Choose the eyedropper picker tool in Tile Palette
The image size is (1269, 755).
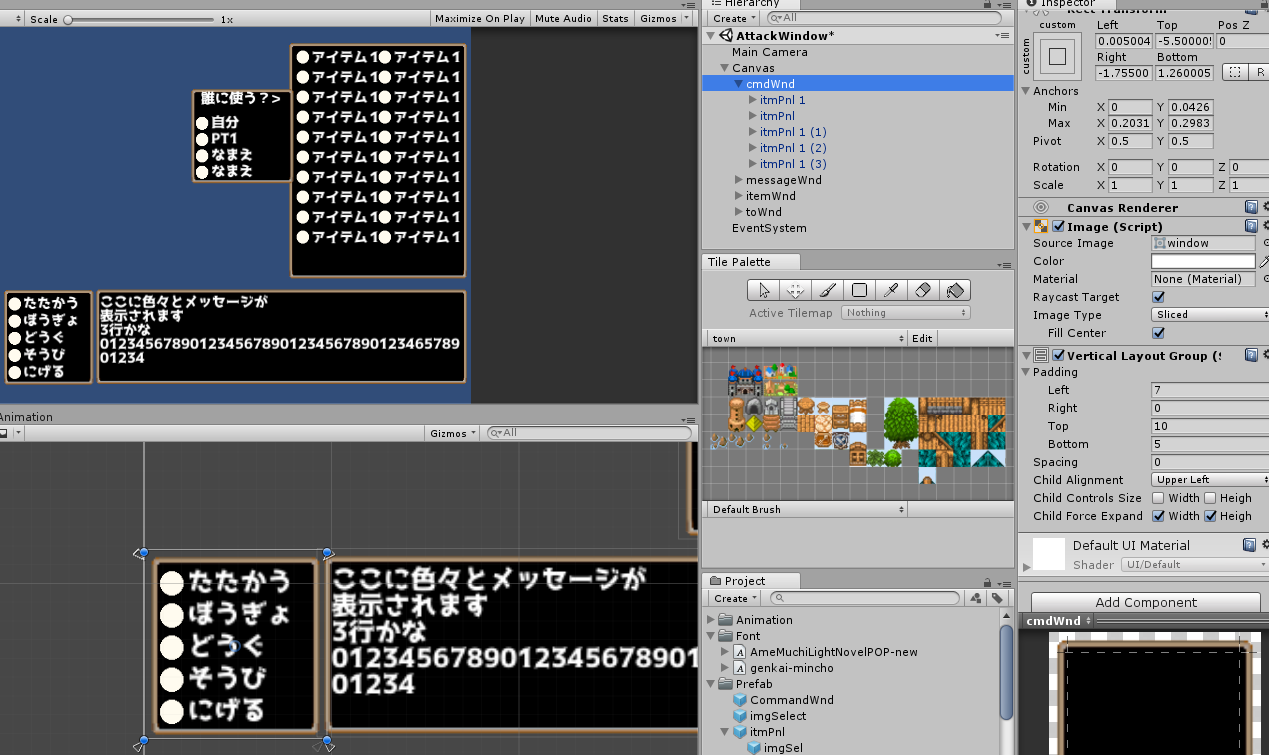pyautogui.click(x=890, y=290)
